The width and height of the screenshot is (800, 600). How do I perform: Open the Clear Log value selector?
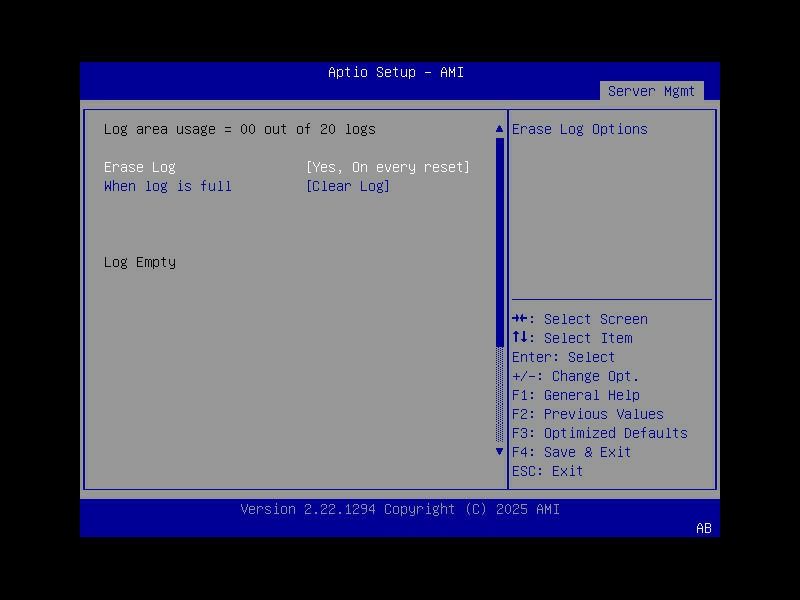(348, 185)
